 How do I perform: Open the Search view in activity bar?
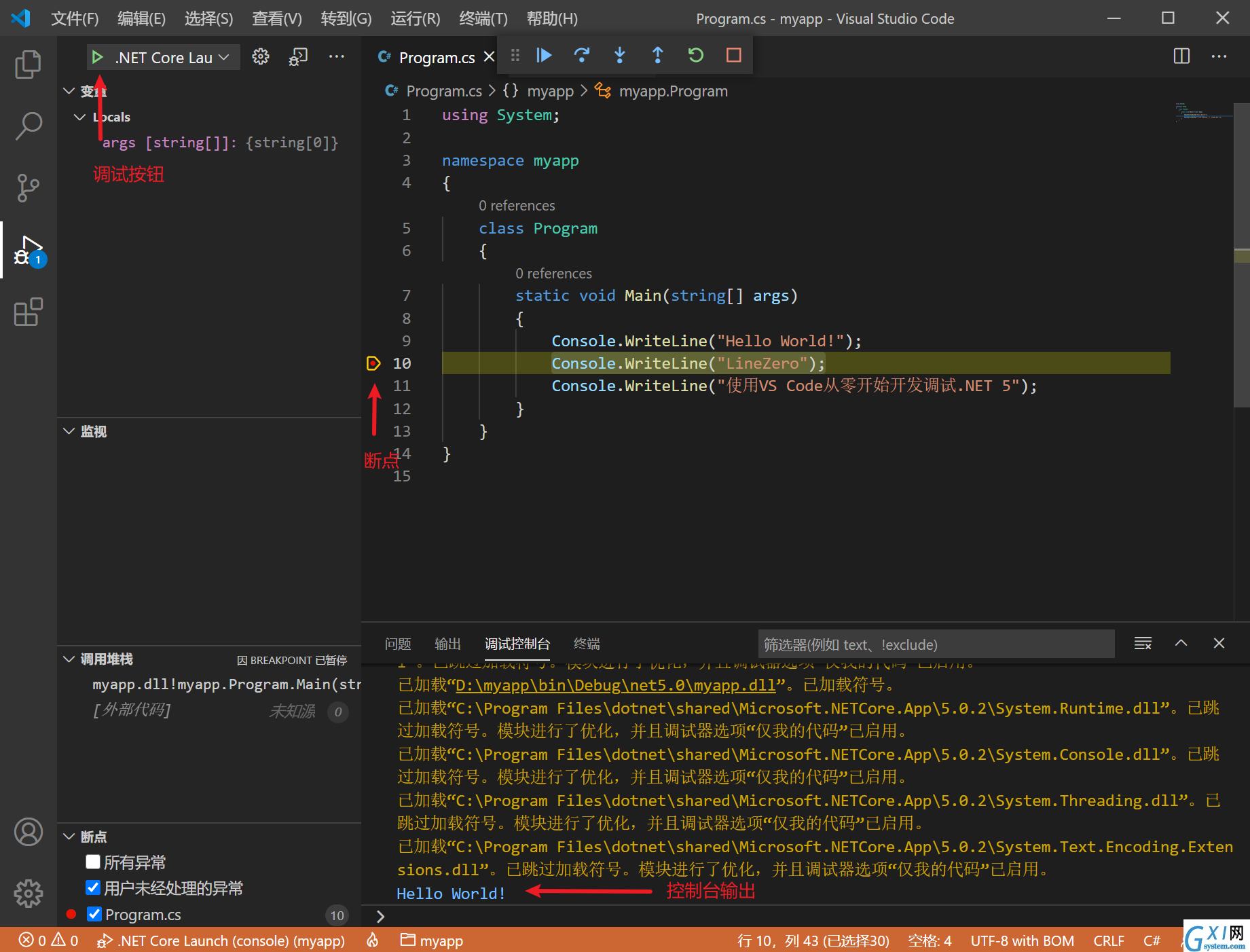click(28, 126)
